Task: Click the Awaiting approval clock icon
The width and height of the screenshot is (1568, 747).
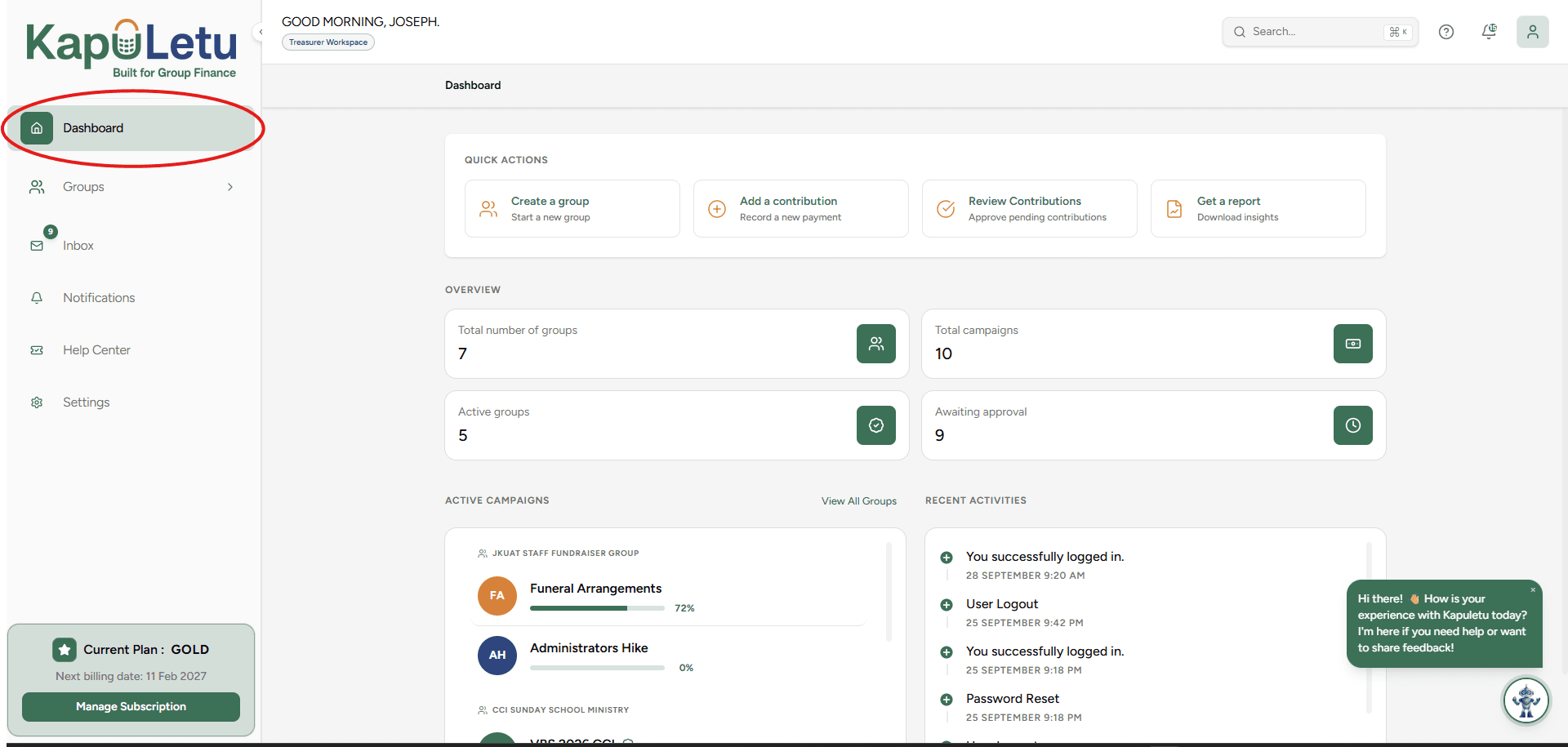Action: [1353, 425]
